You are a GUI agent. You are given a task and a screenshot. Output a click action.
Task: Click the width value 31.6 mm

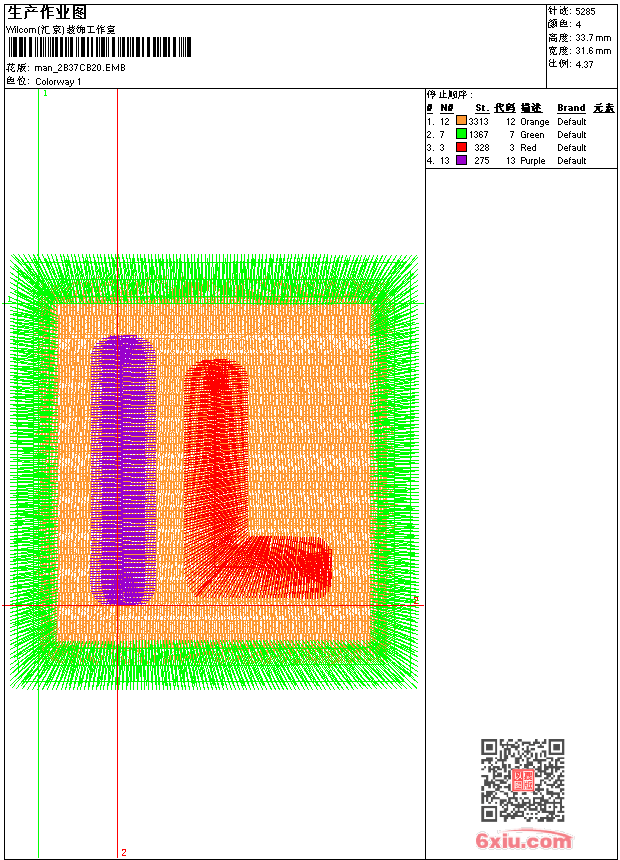coord(593,51)
